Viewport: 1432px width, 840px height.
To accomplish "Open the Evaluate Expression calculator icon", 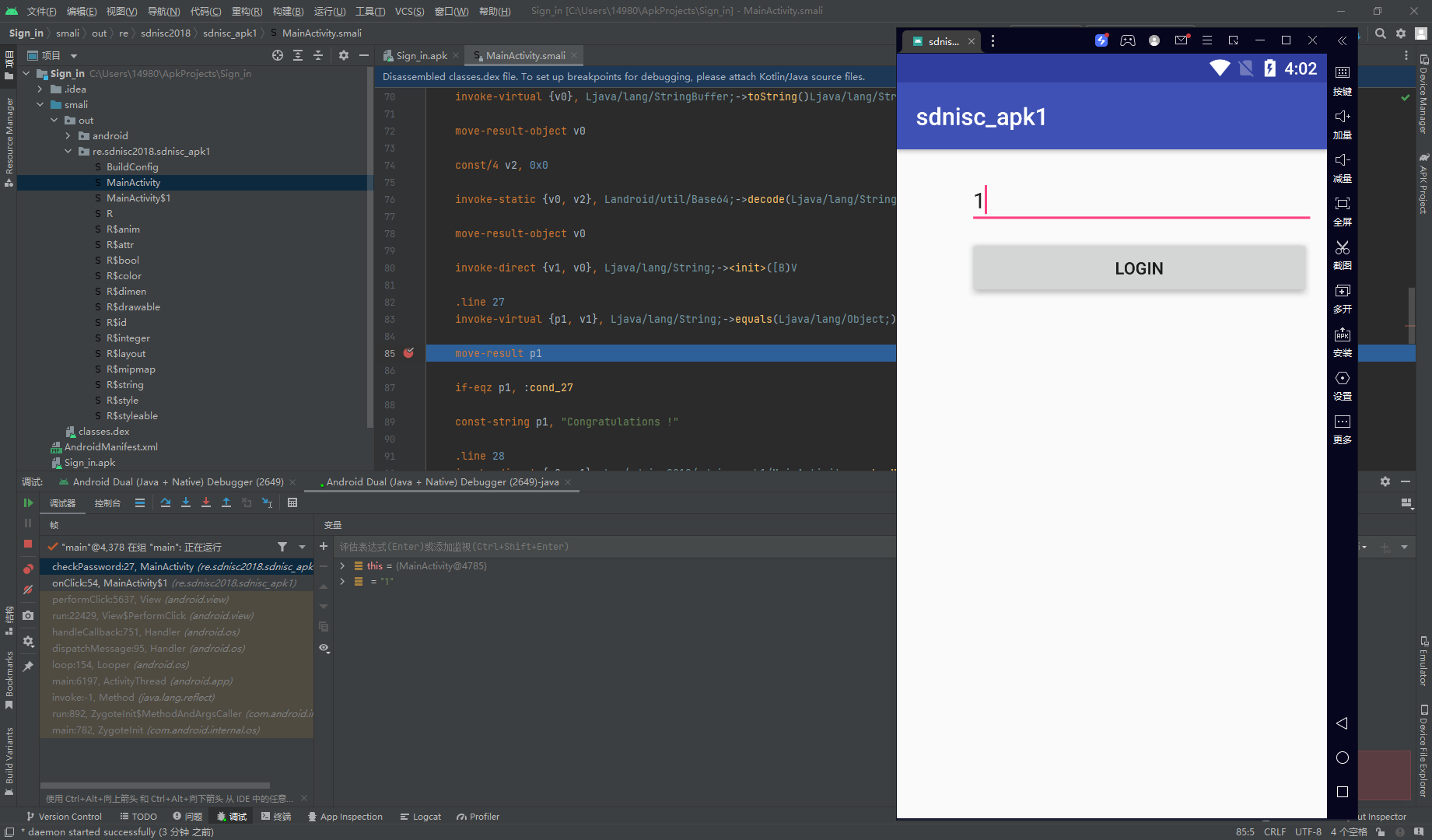I will tap(293, 503).
